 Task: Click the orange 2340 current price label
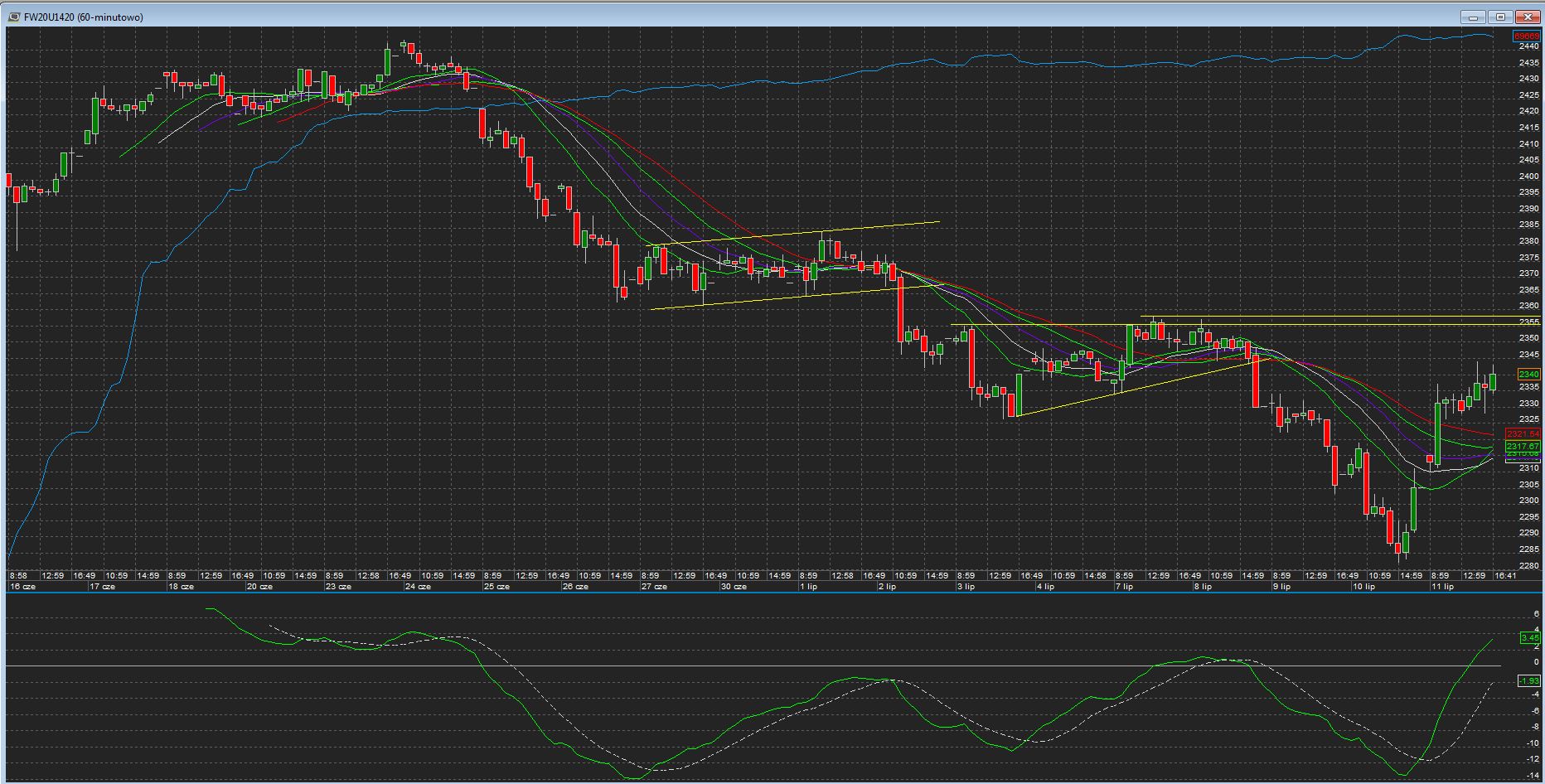click(x=1528, y=375)
